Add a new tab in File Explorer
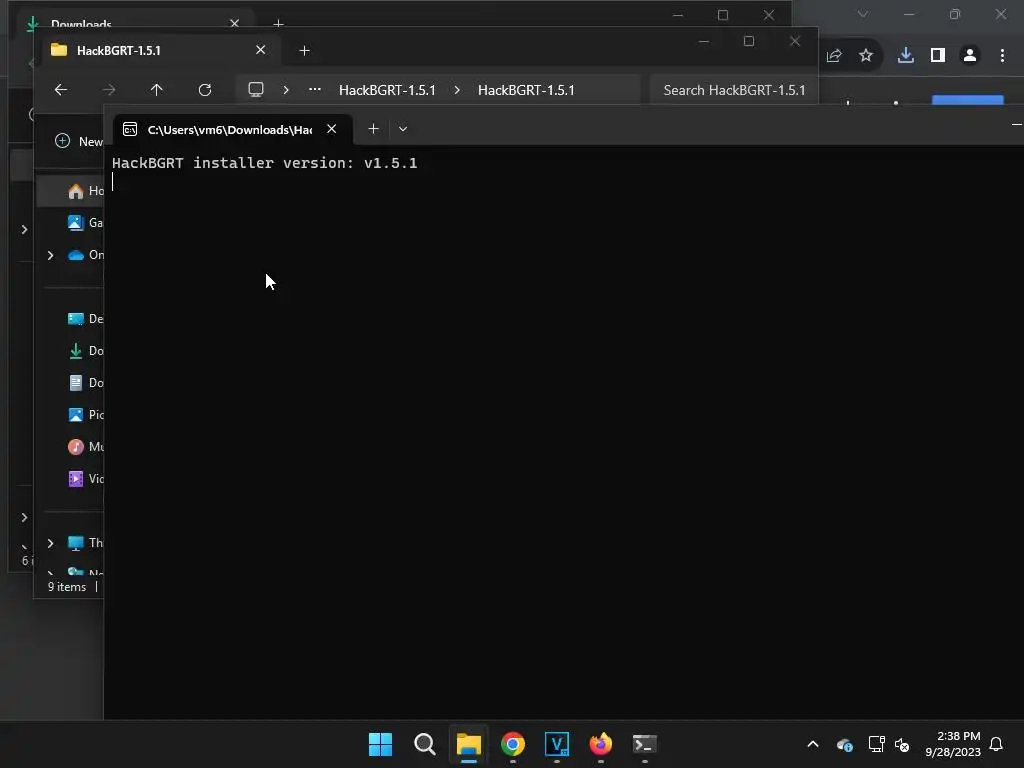This screenshot has width=1024, height=768. pos(304,50)
